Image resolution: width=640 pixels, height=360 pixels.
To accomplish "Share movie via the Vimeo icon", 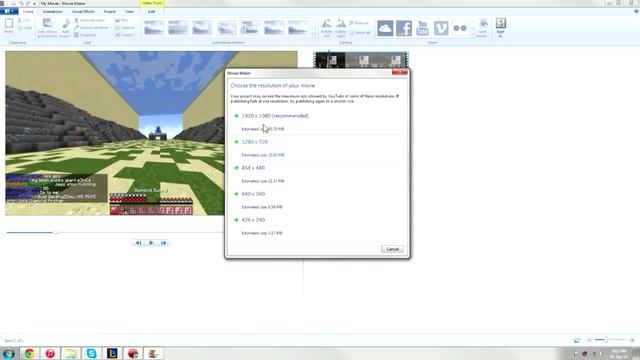I will [x=441, y=28].
